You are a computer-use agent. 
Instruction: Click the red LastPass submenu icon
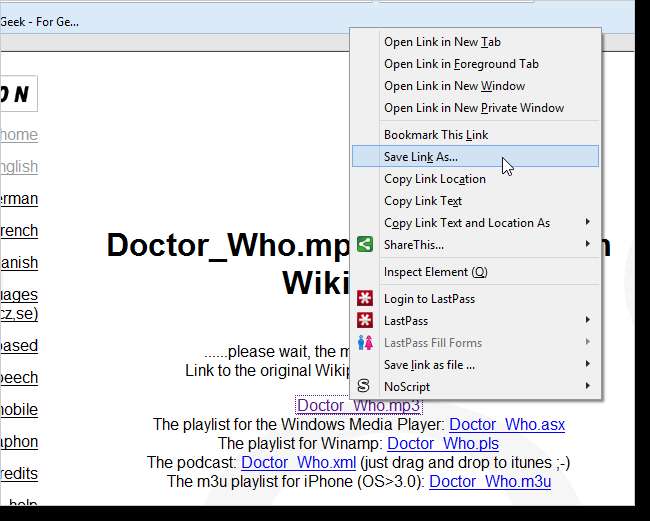point(365,320)
